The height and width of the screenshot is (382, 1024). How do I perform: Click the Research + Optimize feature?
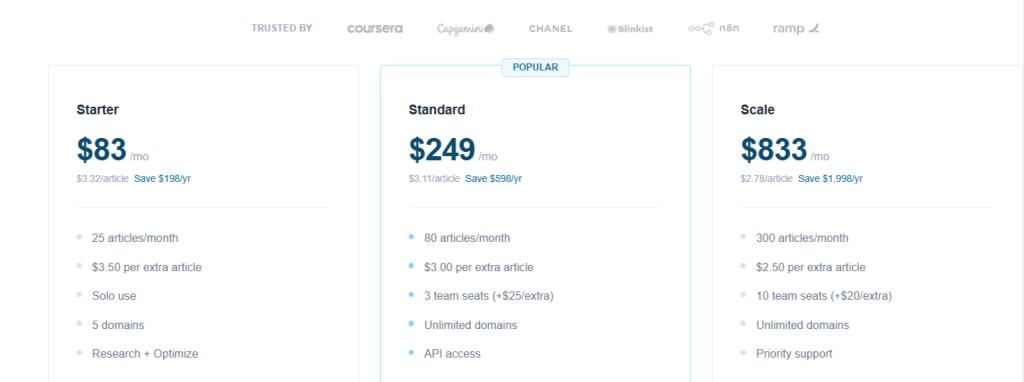click(x=145, y=353)
